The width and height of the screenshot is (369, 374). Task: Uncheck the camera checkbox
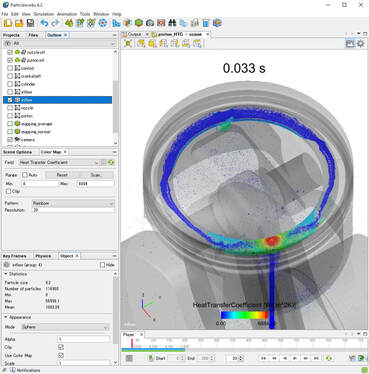tap(10, 140)
